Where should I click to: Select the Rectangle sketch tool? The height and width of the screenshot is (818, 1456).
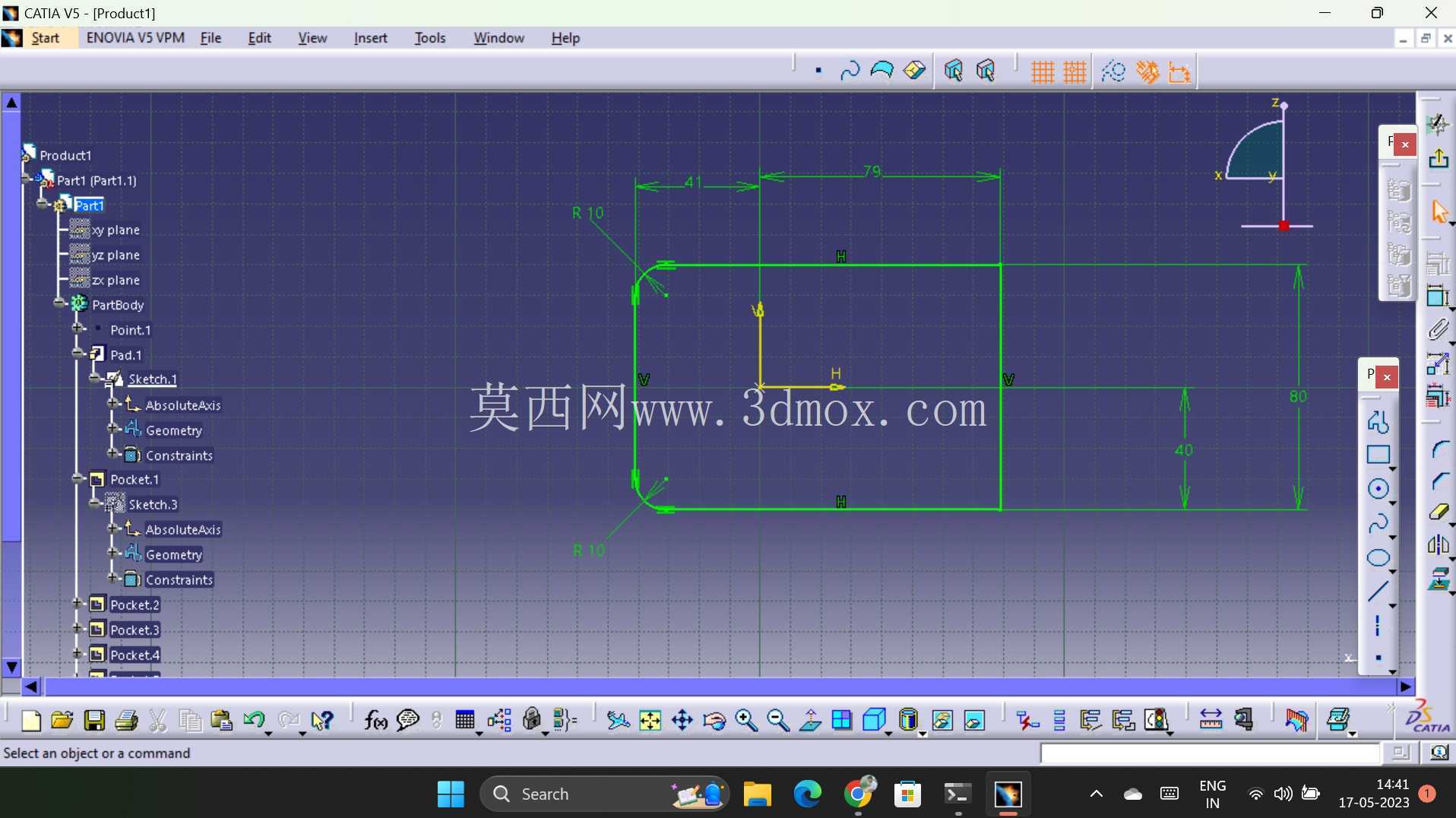click(x=1378, y=455)
